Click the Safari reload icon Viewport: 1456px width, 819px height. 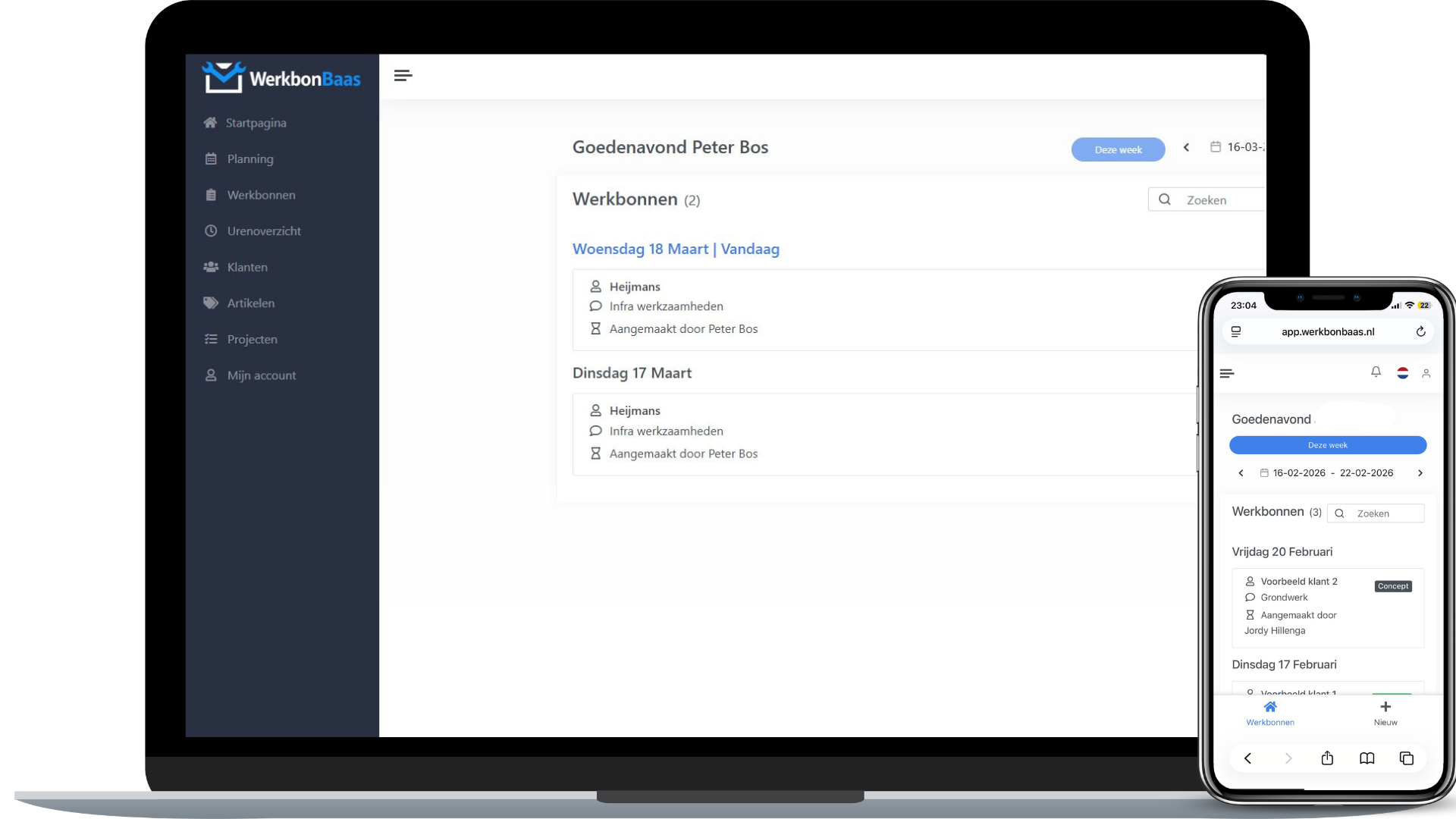[1420, 331]
